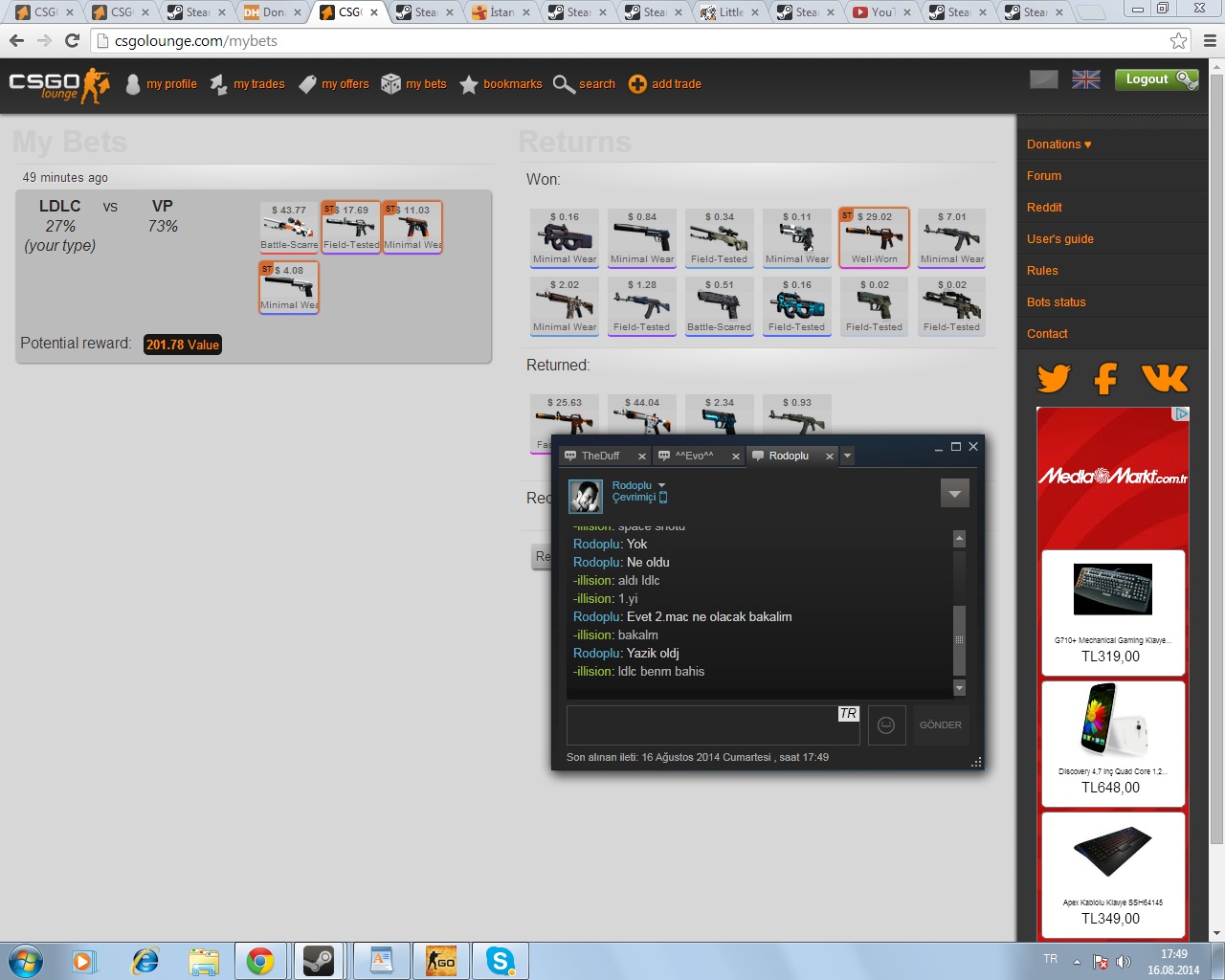Open my trades page
Screen dimensions: 1225x980
(247, 84)
